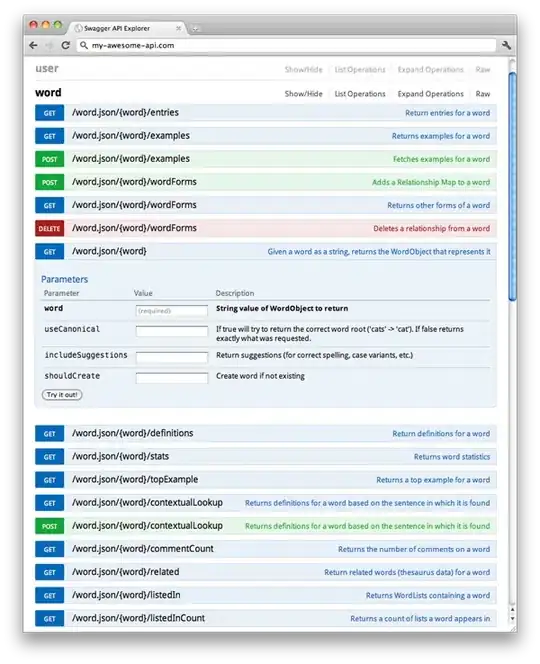
Task: Click scrollbar down arrow
Action: (512, 619)
